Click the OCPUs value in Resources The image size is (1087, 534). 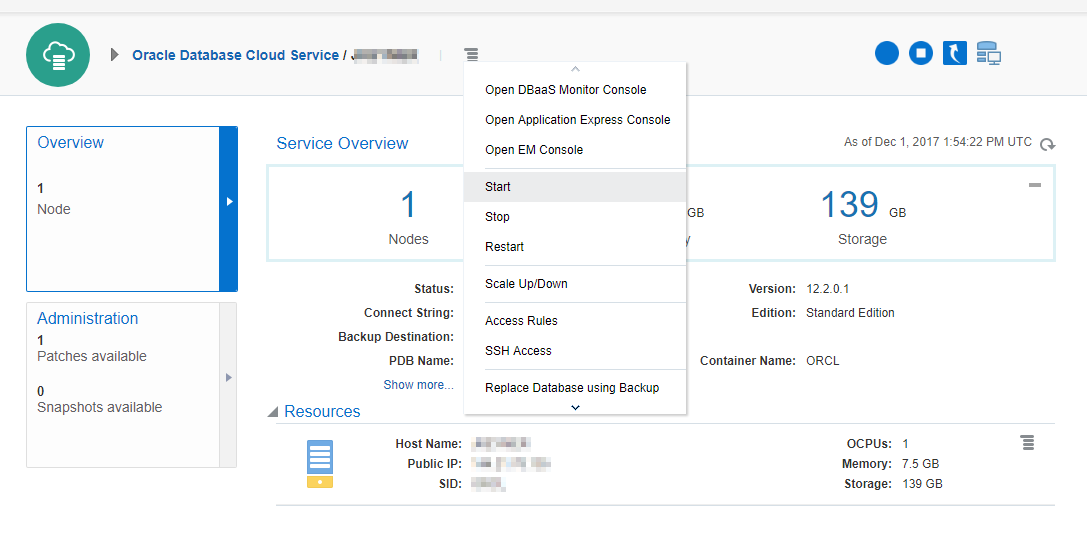pyautogui.click(x=905, y=444)
